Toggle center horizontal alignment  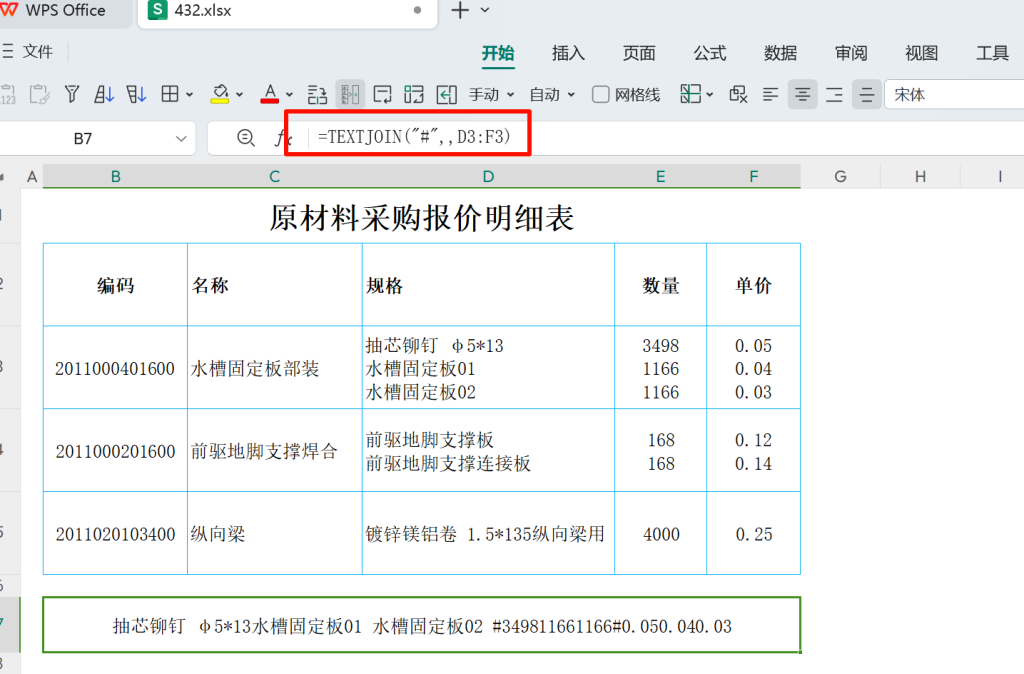tap(803, 95)
